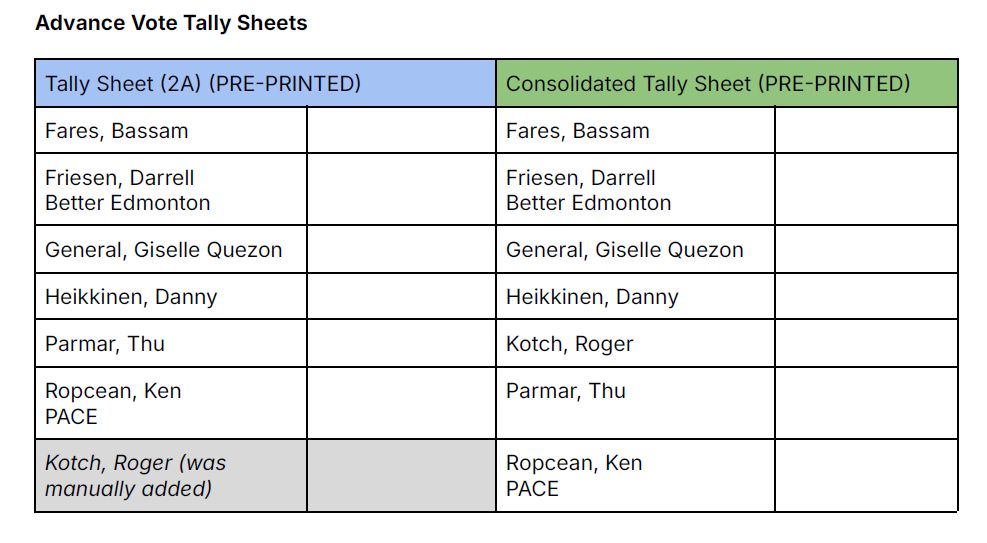The height and width of the screenshot is (543, 987).
Task: Click Heikkinen, Danny in the Consolidated sheet
Action: (592, 297)
